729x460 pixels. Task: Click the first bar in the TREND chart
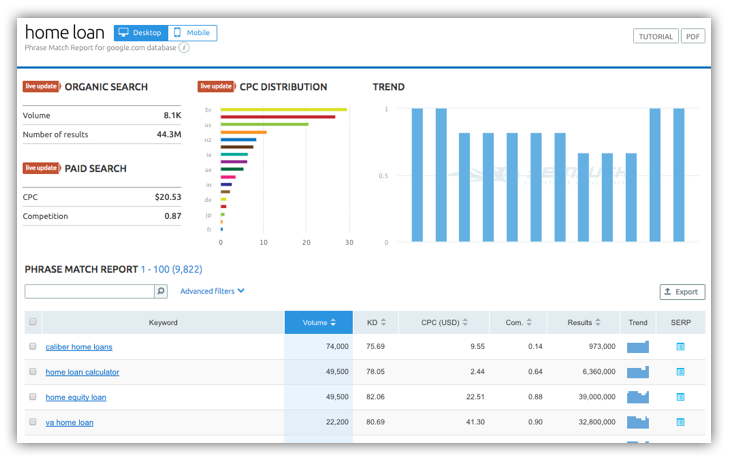[x=418, y=175]
